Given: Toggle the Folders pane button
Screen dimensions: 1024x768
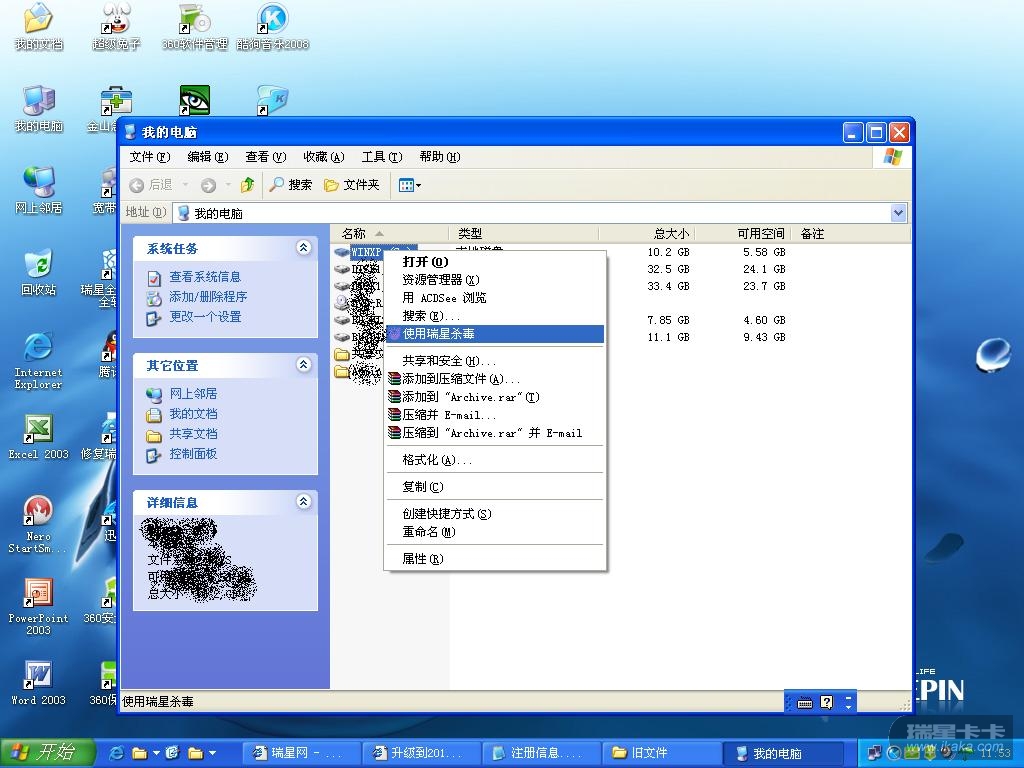Looking at the screenshot, I should [351, 185].
